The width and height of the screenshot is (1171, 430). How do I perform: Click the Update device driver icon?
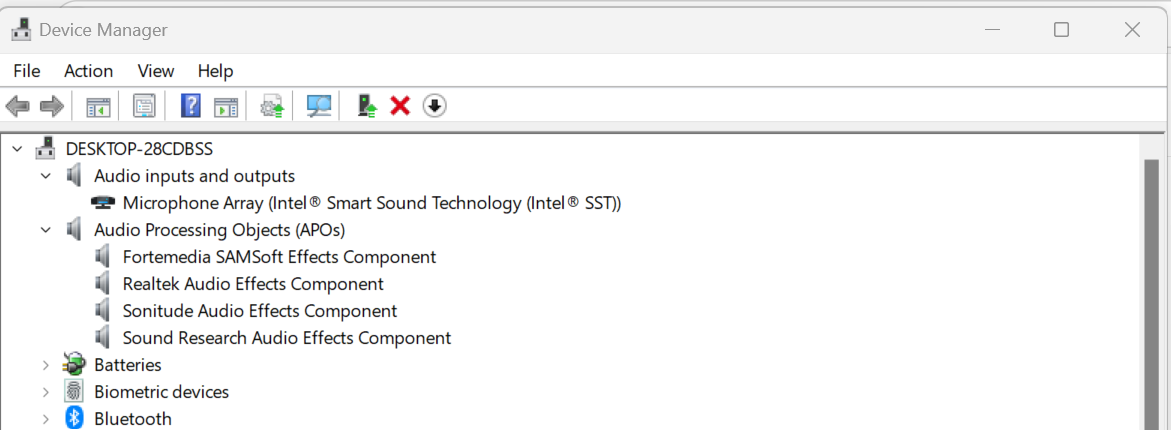272,105
